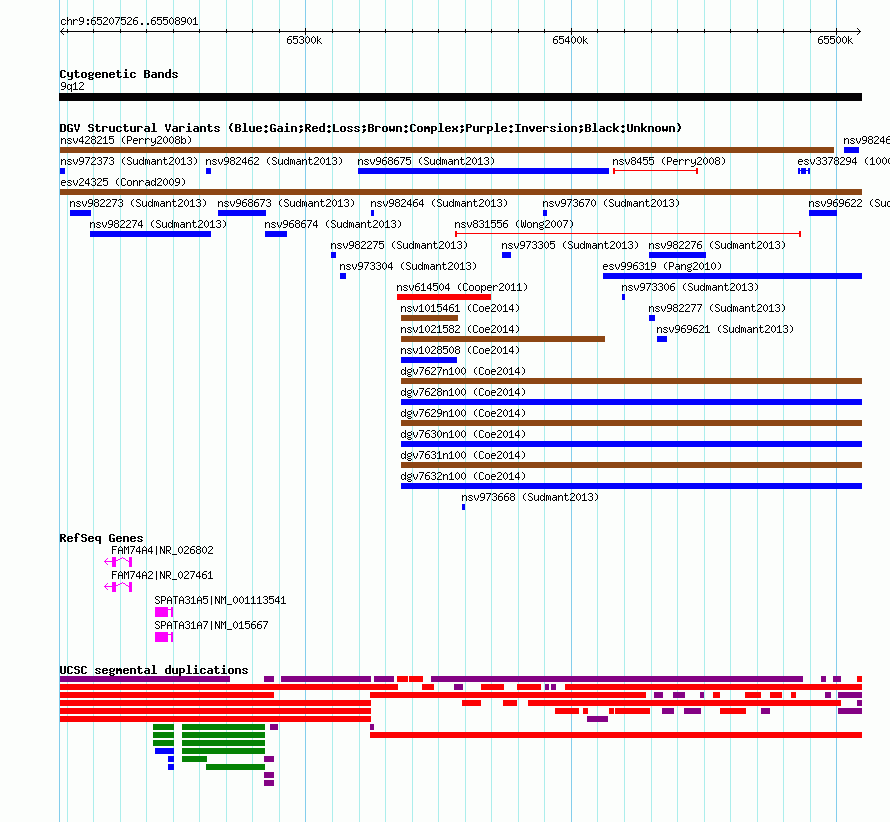Click the nsv969622 variant label
This screenshot has height=822, width=890.
click(849, 203)
